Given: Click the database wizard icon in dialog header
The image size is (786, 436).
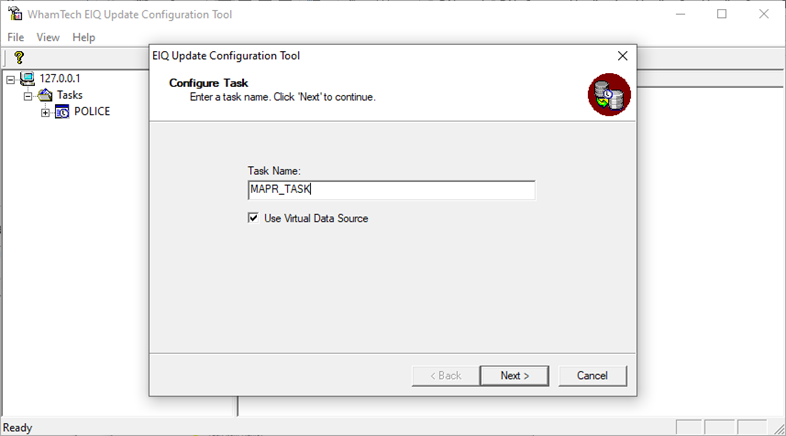Looking at the screenshot, I should (x=609, y=95).
